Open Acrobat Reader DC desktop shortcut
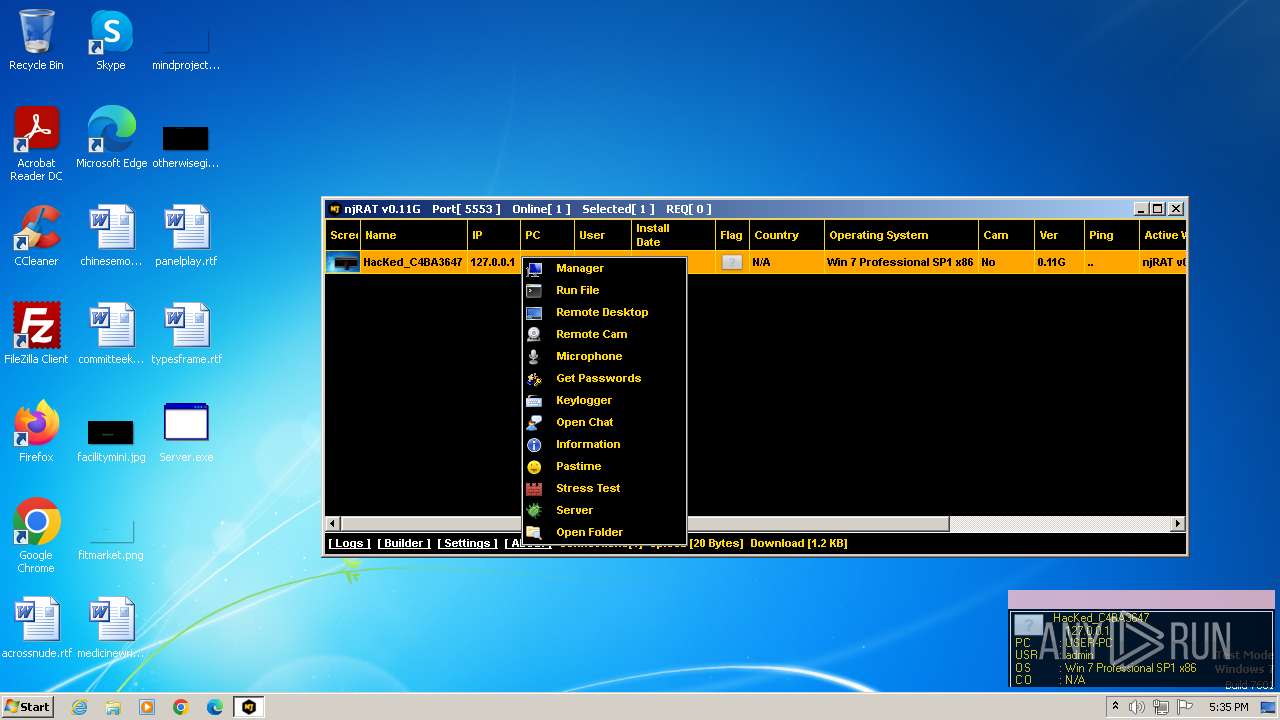The image size is (1280, 720). click(x=36, y=145)
